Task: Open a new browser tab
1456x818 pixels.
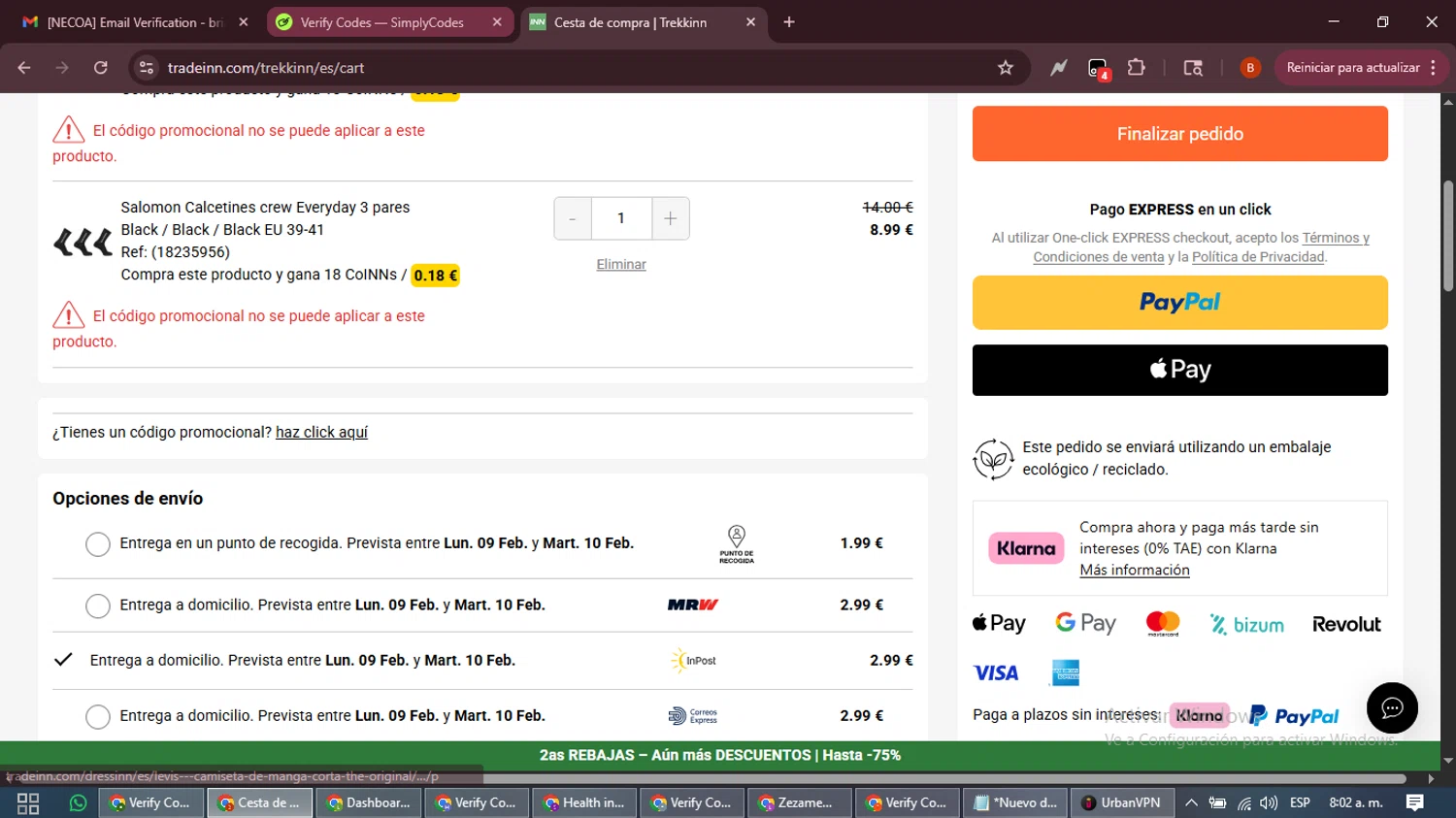Action: point(789,22)
